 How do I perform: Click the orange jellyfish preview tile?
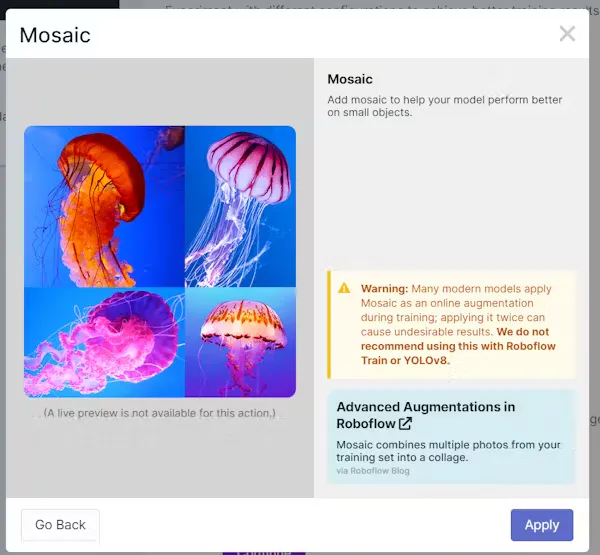point(104,206)
